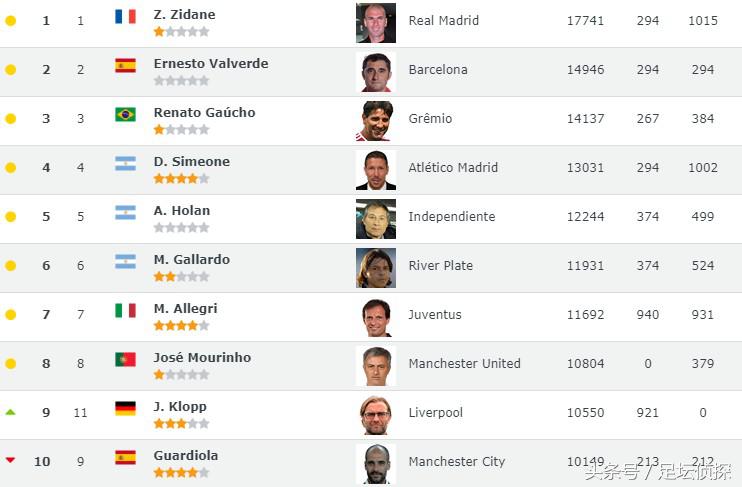Click the Argentina flag beside D. Simeone

tap(125, 163)
